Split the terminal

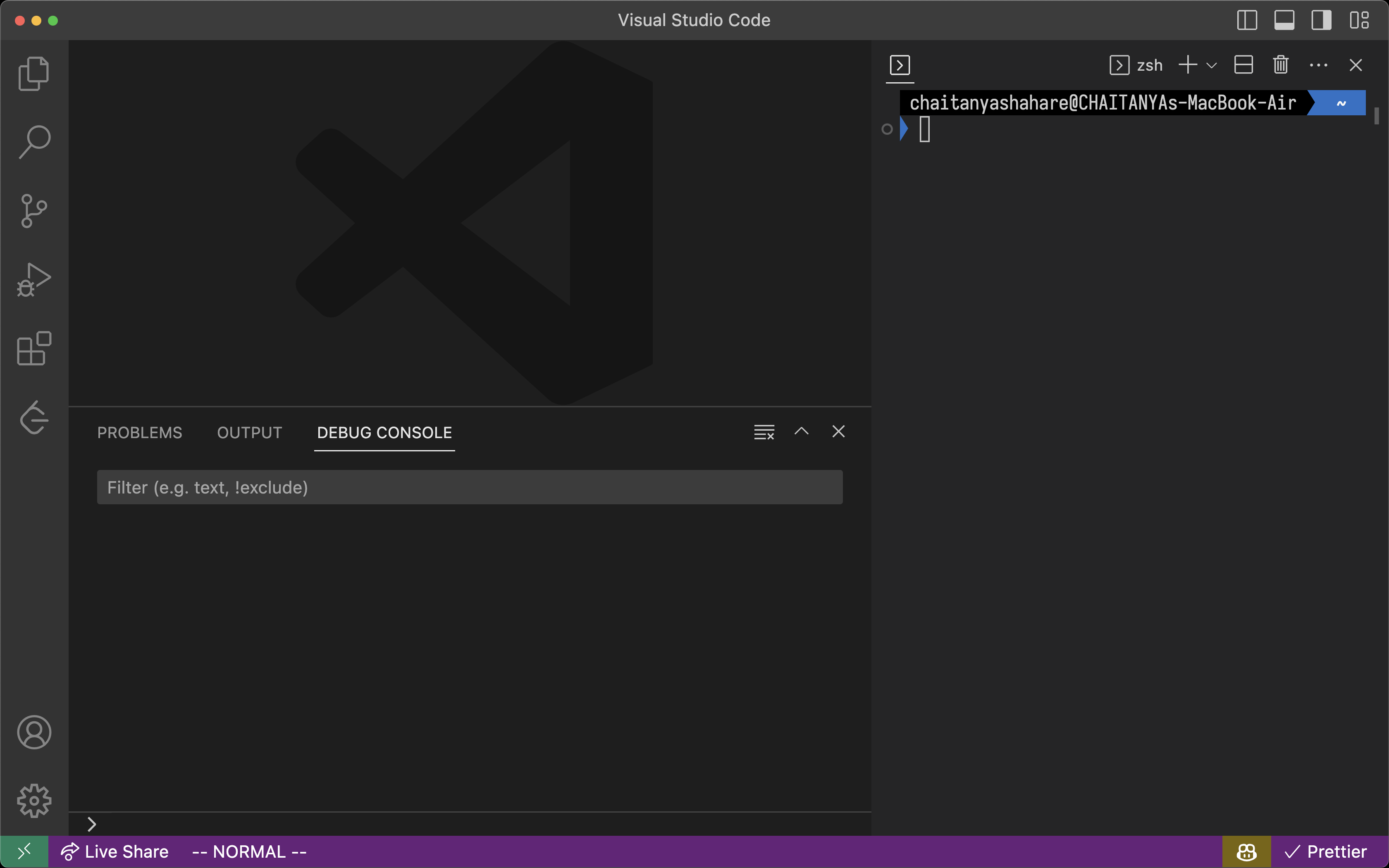coord(1243,65)
